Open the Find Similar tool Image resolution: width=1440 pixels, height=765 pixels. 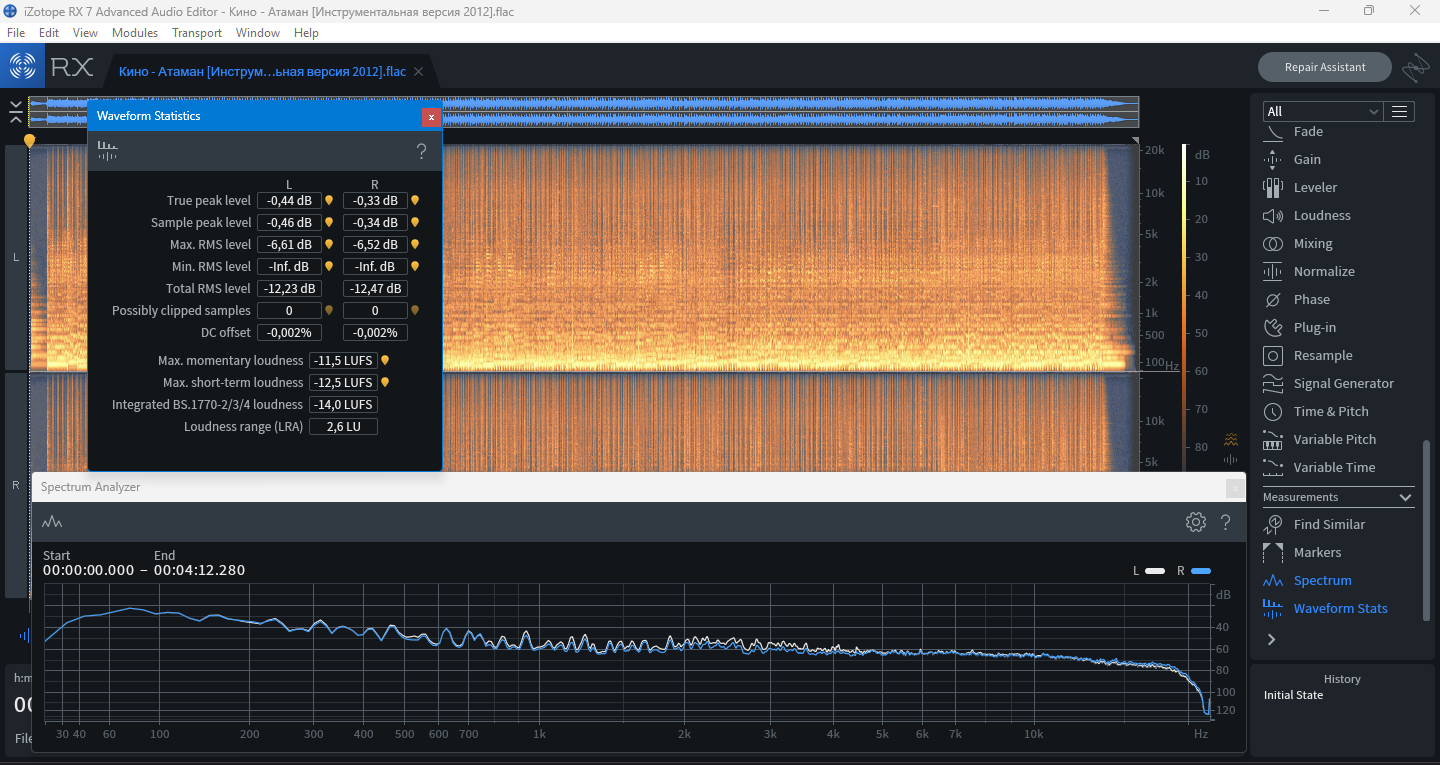coord(1328,525)
